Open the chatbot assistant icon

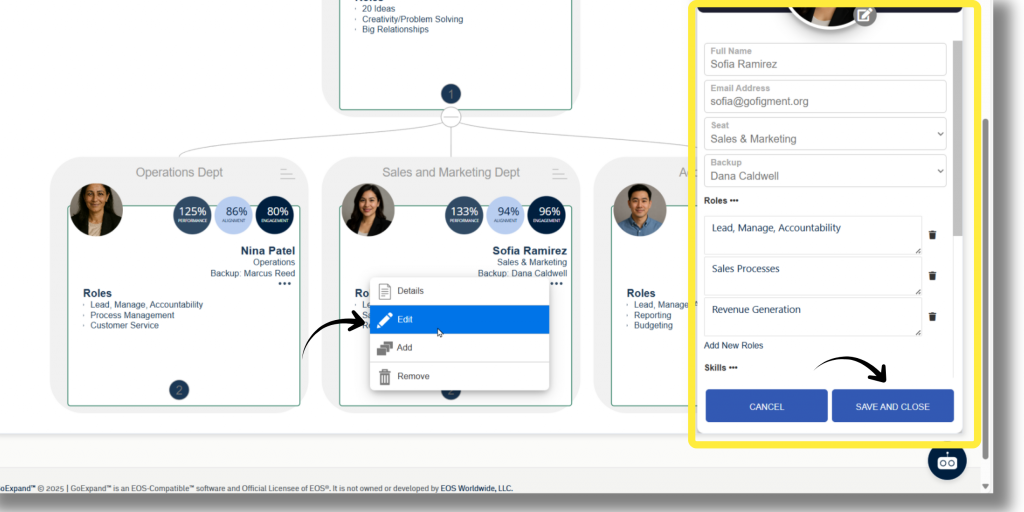pyautogui.click(x=947, y=461)
